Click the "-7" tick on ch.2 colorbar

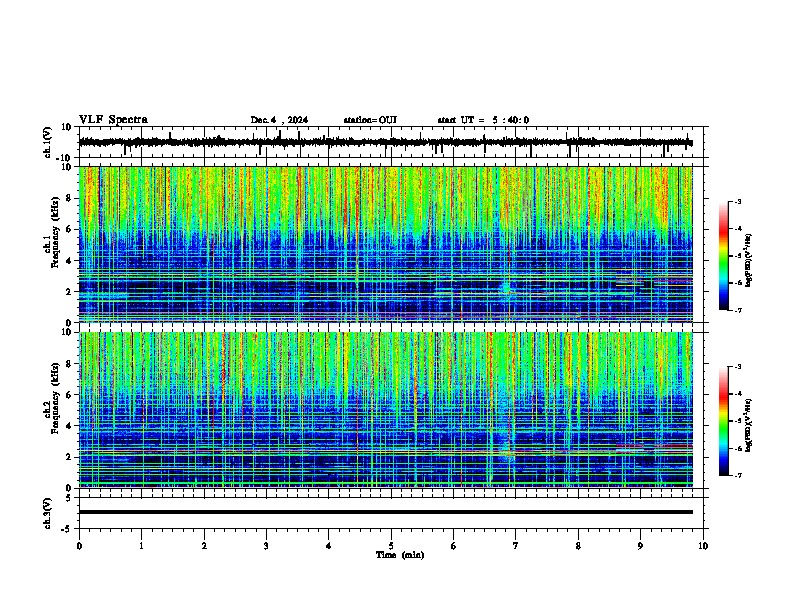pyautogui.click(x=738, y=476)
